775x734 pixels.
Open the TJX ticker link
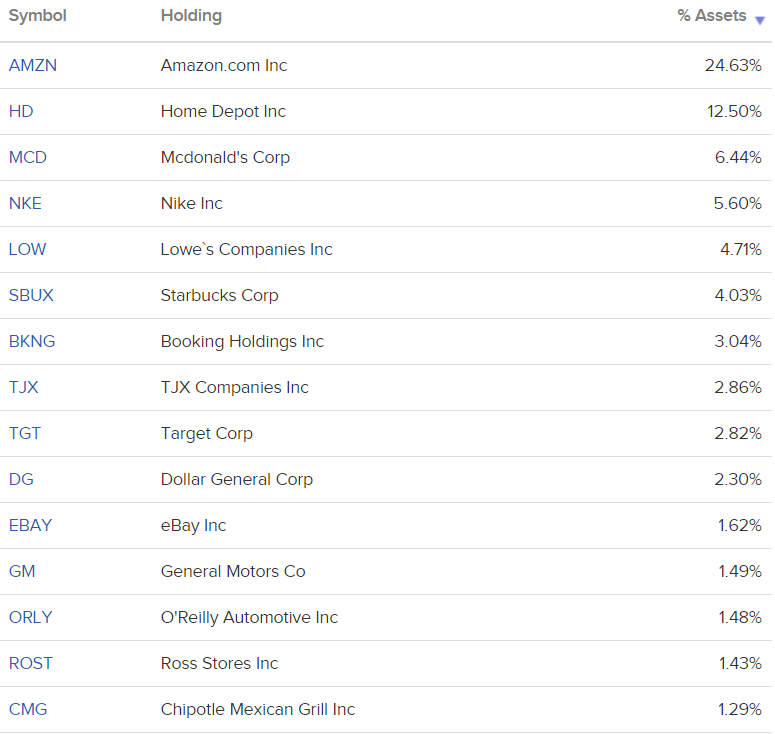click(x=24, y=387)
